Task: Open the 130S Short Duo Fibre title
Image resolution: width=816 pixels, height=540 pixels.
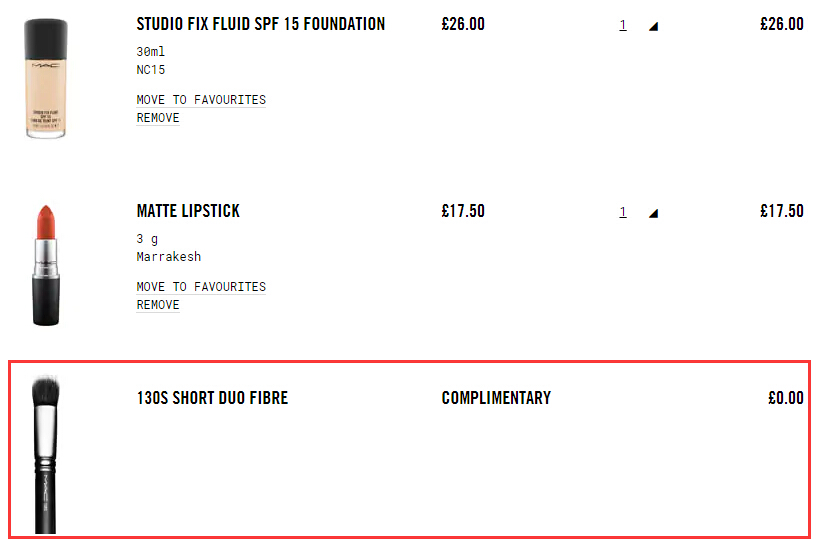Action: pyautogui.click(x=212, y=398)
